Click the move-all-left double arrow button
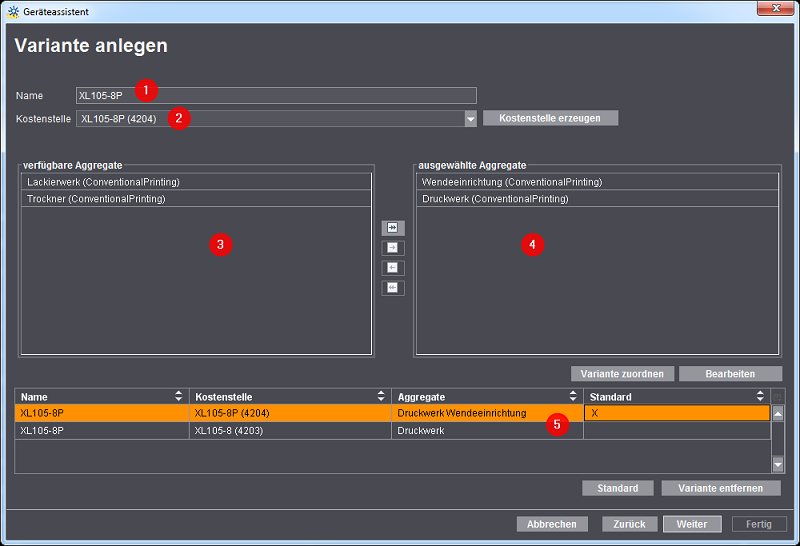This screenshot has width=800, height=546. tap(393, 288)
